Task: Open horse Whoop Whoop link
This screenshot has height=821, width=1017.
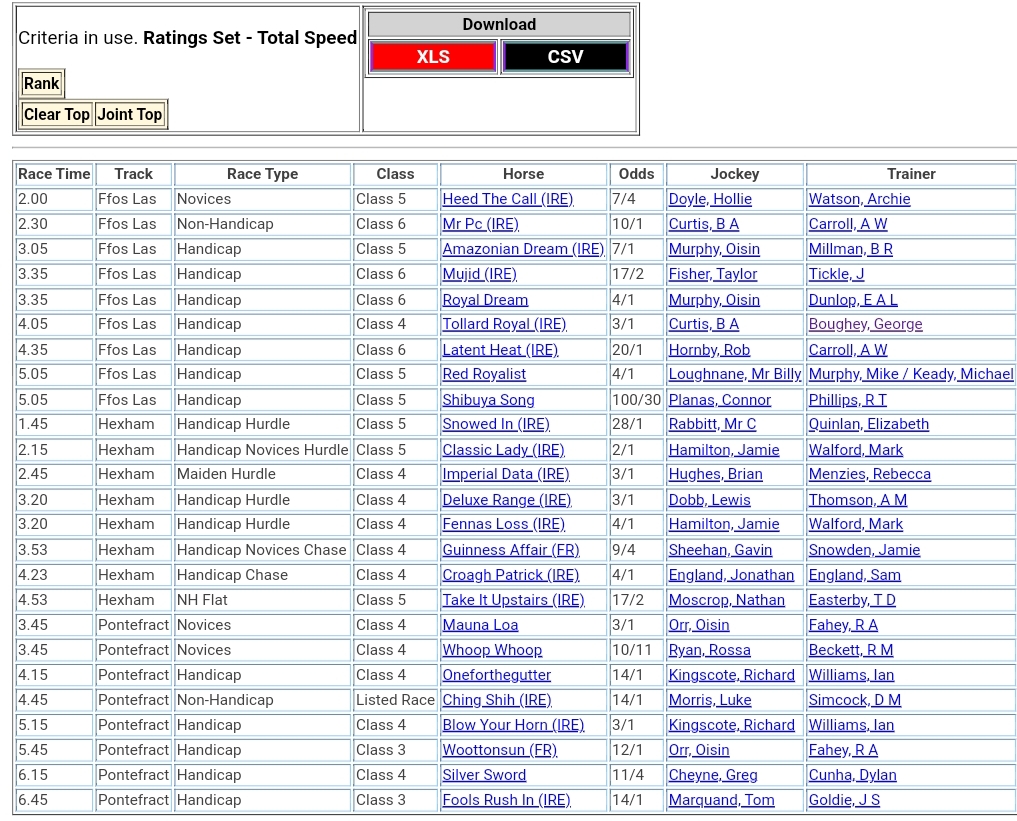Action: pyautogui.click(x=492, y=650)
